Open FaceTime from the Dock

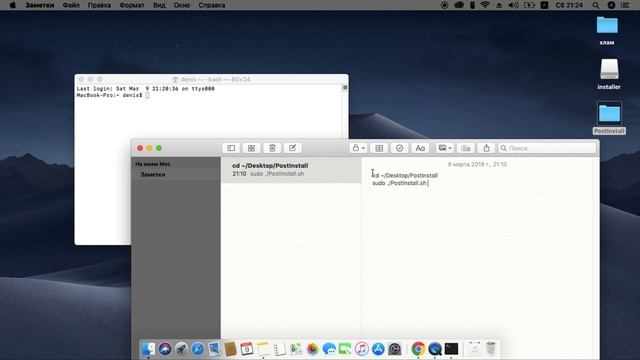[x=345, y=349]
